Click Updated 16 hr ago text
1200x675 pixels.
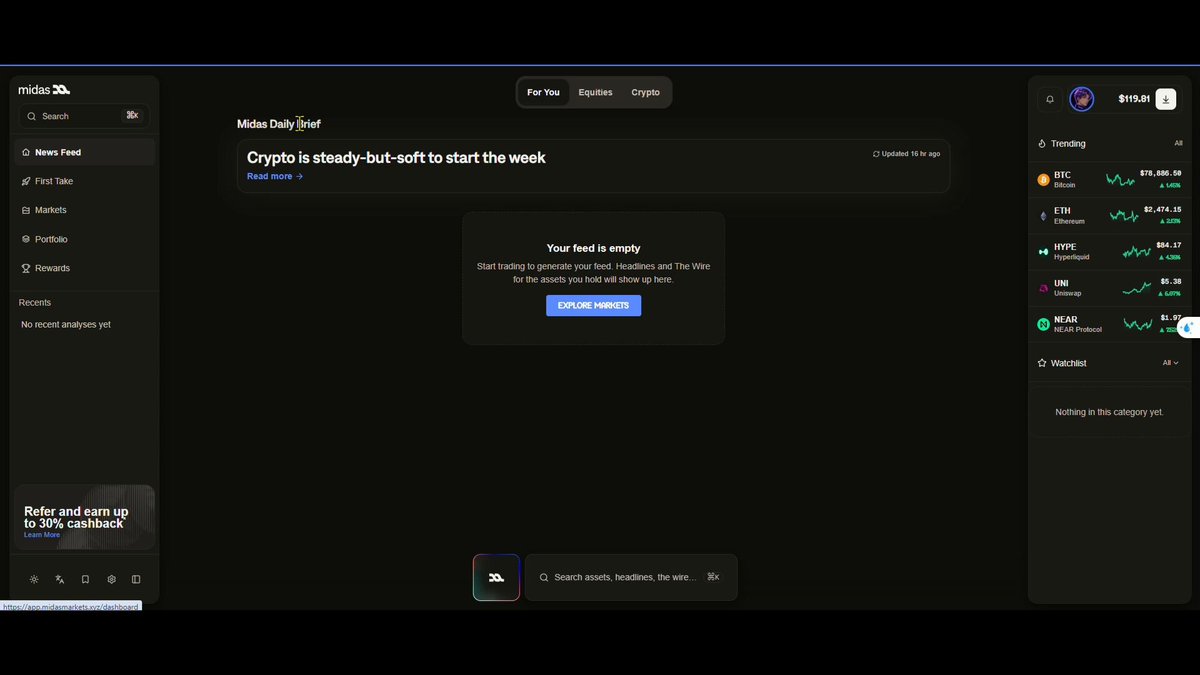911,154
